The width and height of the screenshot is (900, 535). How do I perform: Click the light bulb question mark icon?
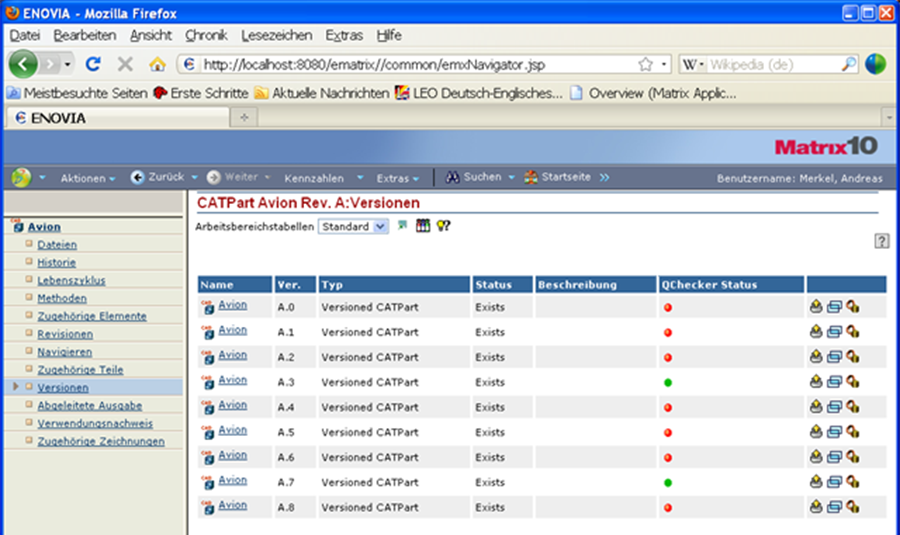[x=443, y=226]
